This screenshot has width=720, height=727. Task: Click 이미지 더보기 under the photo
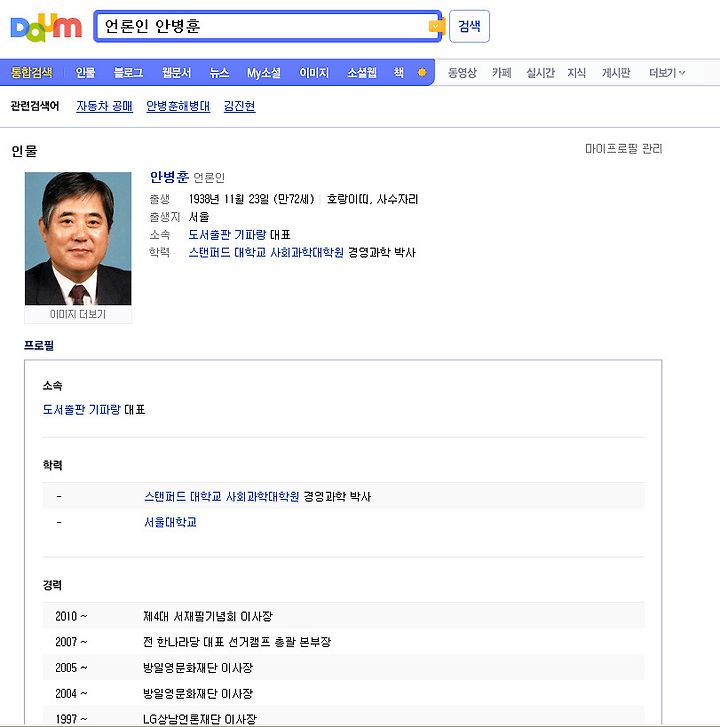78,314
